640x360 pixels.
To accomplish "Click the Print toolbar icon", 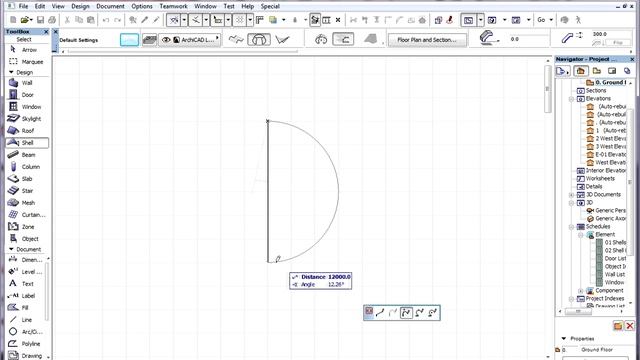I will click(52, 20).
